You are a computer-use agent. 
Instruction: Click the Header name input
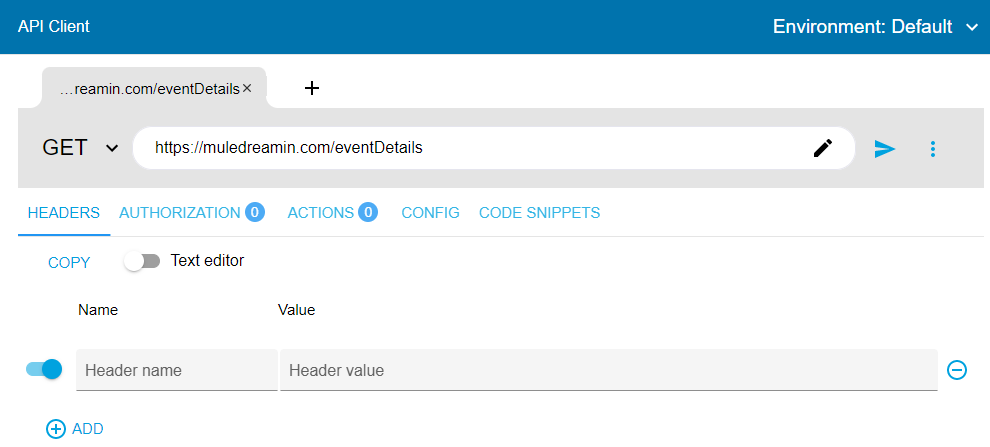177,370
